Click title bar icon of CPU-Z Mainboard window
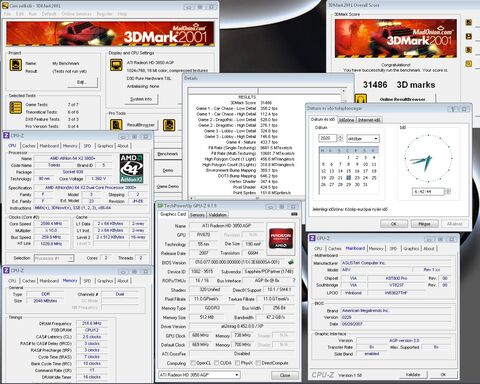Viewport: 480px width, 384px height. coord(312,238)
